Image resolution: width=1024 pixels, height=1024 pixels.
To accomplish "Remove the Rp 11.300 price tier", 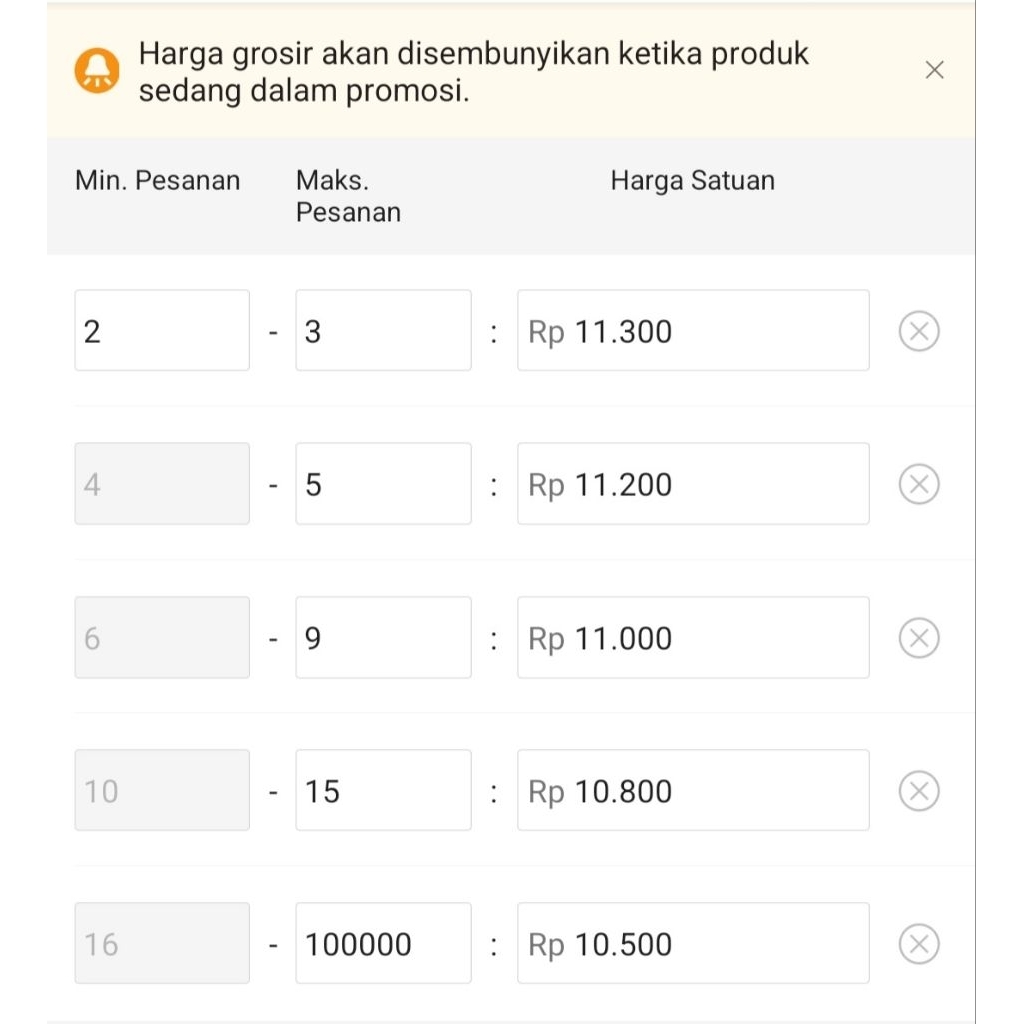I will (919, 331).
